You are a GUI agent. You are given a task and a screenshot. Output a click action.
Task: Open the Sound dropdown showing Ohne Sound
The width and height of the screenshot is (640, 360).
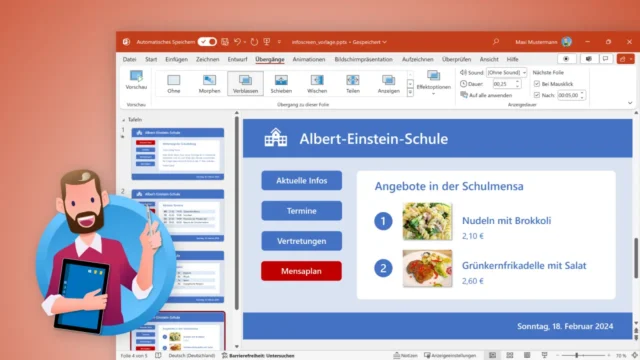pyautogui.click(x=506, y=72)
